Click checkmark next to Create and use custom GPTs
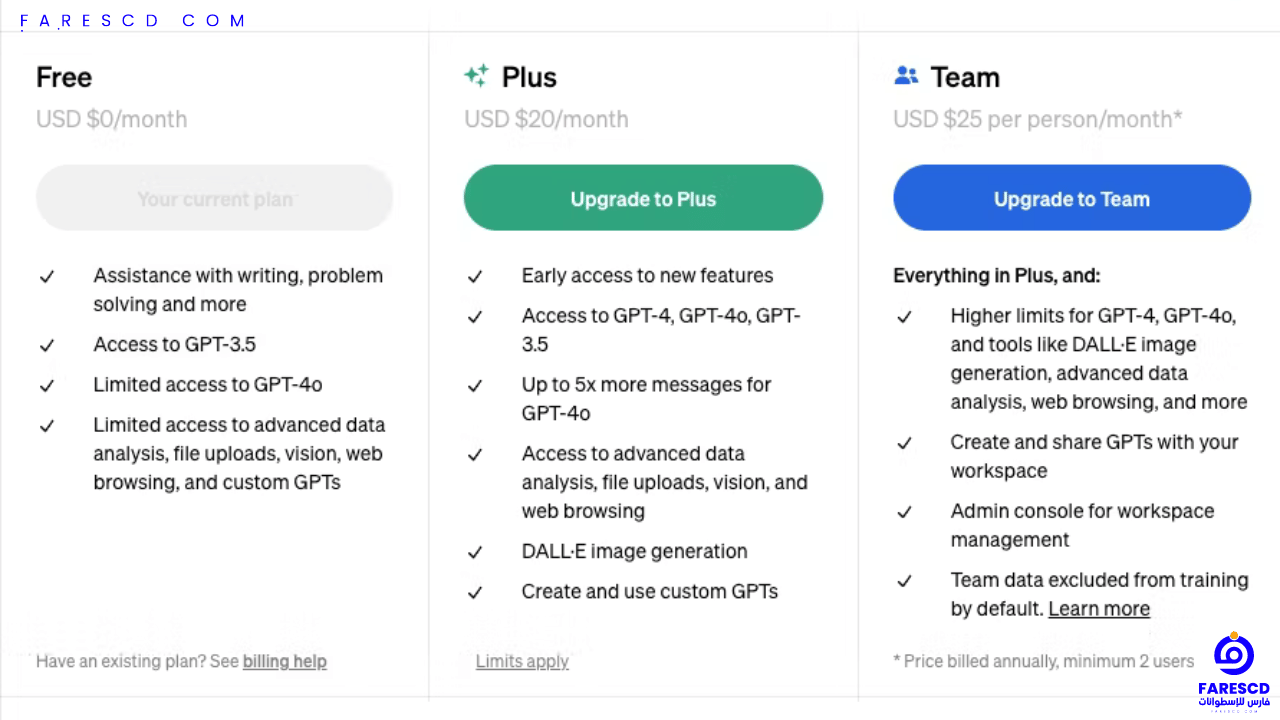Viewport: 1280px width, 720px height. point(475,592)
